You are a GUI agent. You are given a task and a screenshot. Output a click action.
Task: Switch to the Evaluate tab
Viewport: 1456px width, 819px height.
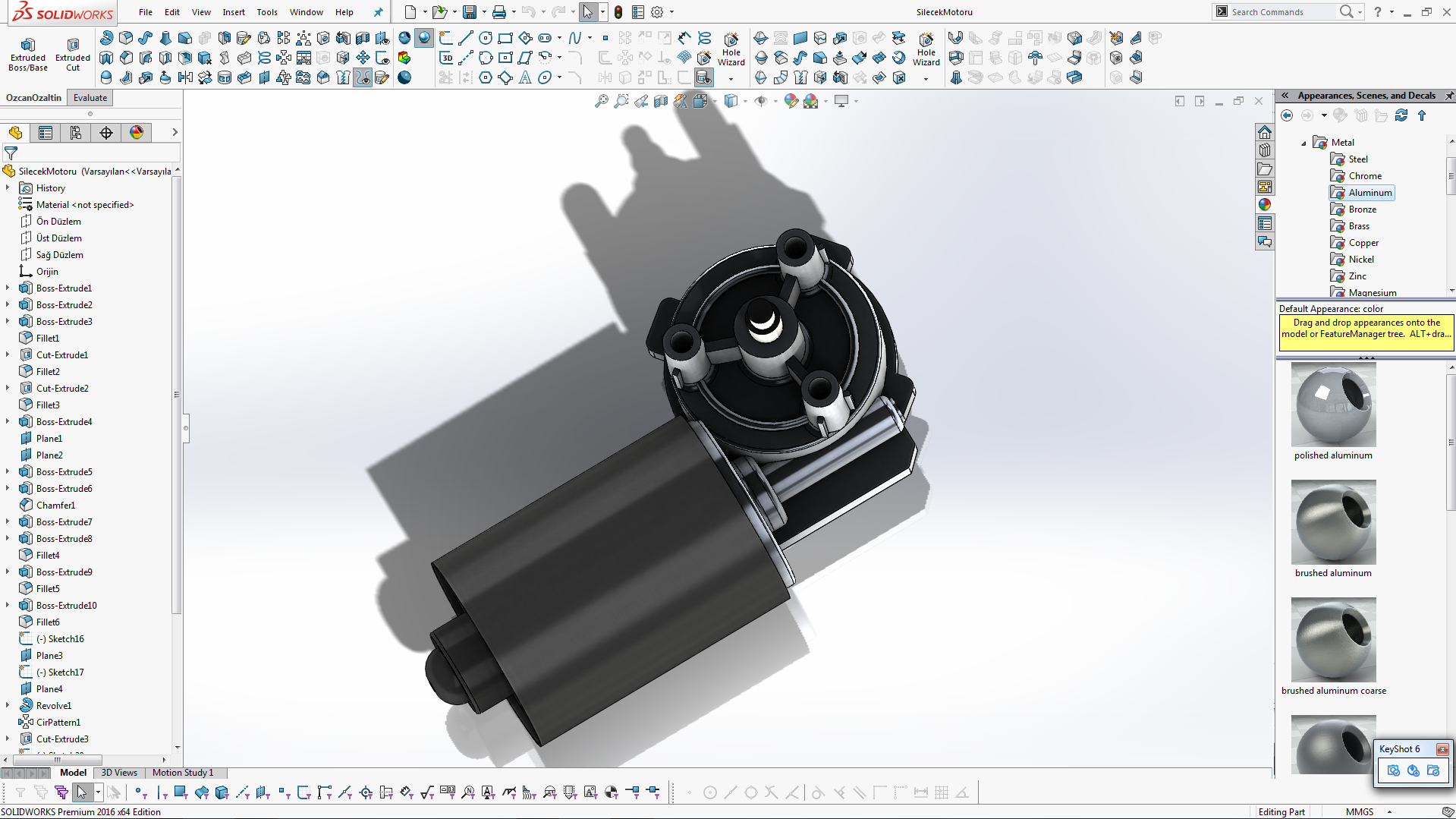(90, 98)
